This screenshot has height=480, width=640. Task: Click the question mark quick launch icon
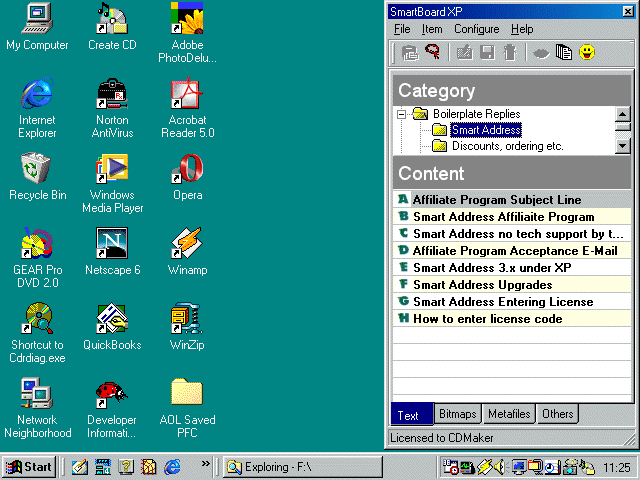click(126, 467)
